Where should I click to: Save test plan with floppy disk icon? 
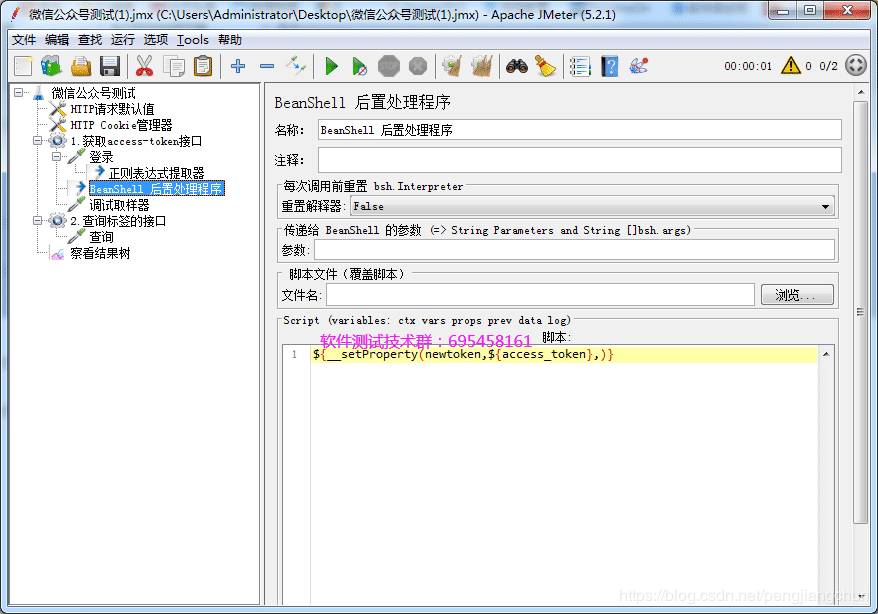pyautogui.click(x=110, y=66)
